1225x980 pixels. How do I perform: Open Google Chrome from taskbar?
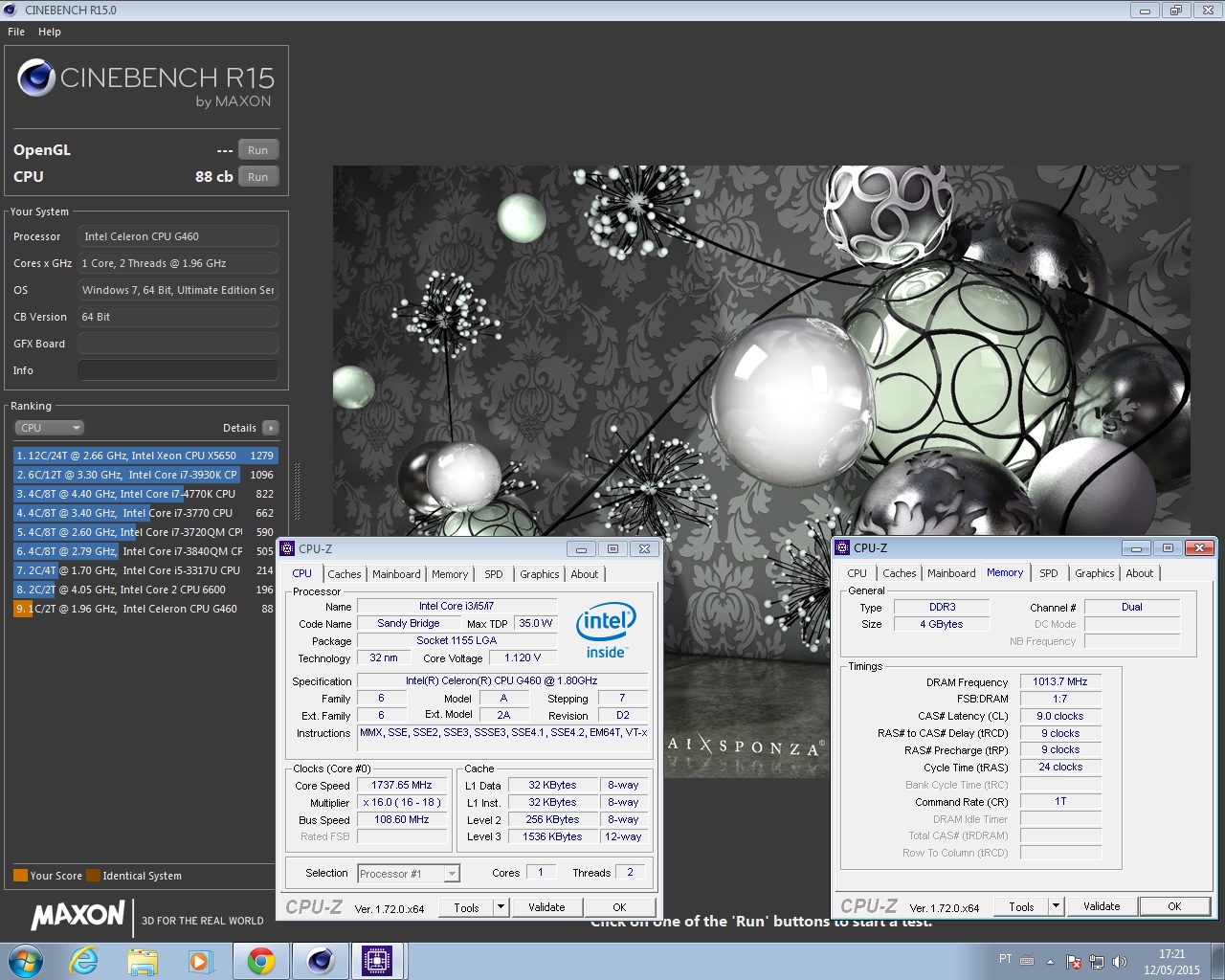pyautogui.click(x=260, y=961)
